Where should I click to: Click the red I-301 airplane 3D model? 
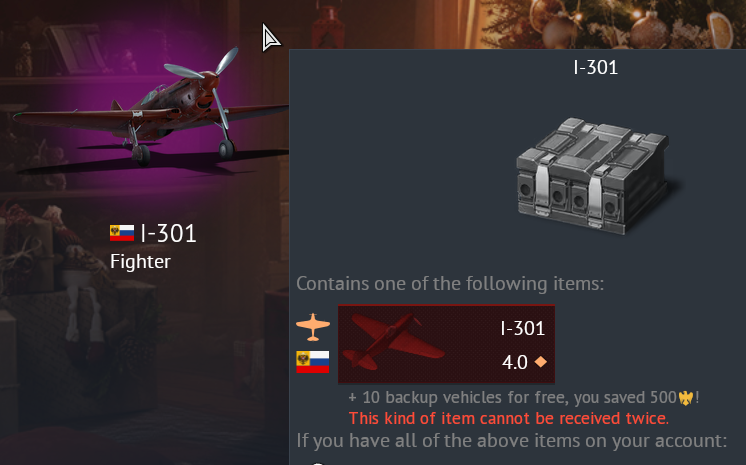152,109
